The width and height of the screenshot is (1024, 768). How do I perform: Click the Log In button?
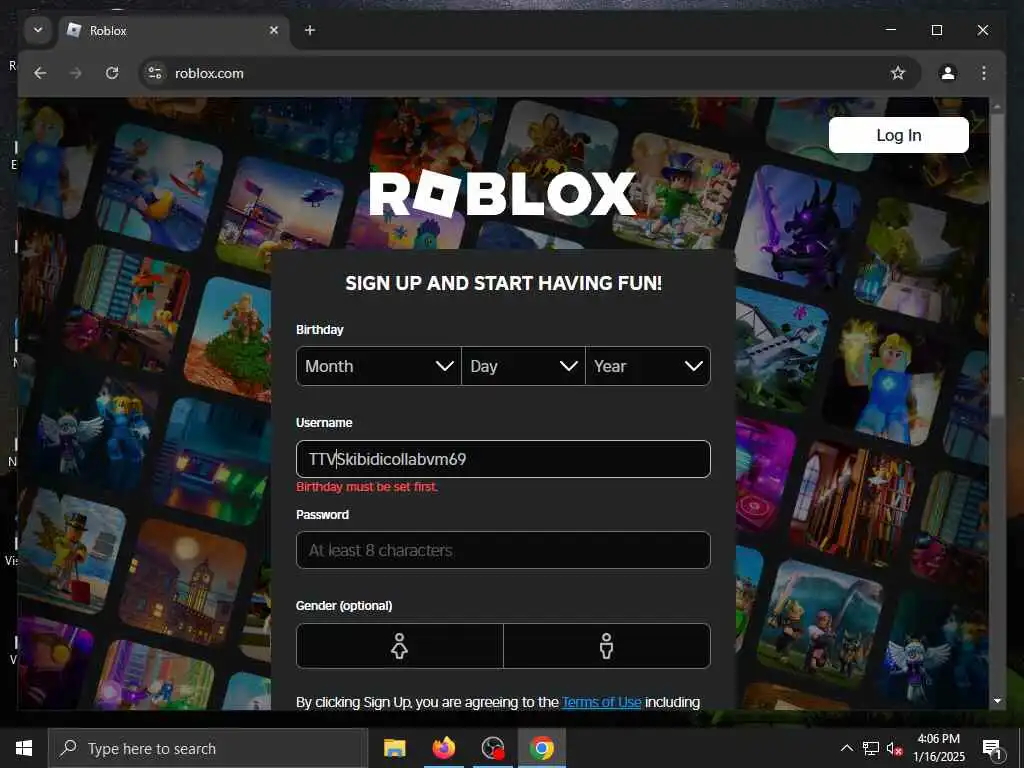click(x=899, y=135)
